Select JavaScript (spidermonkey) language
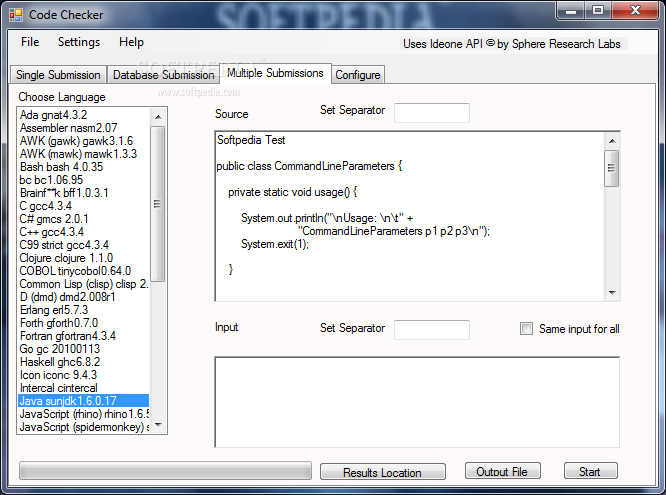 pos(84,427)
